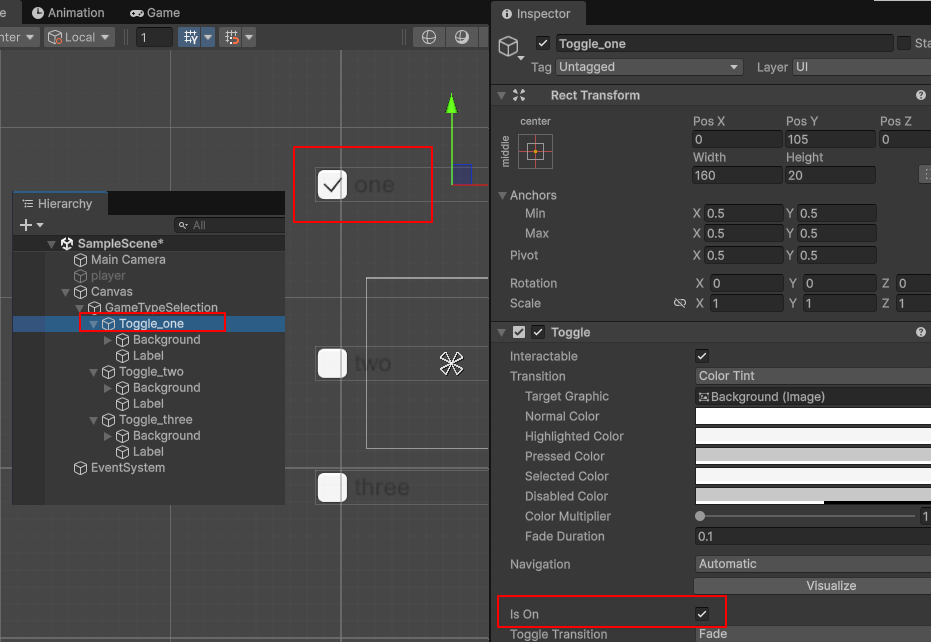Image resolution: width=931 pixels, height=642 pixels.
Task: Click the Fade Duration input field
Action: click(x=812, y=536)
